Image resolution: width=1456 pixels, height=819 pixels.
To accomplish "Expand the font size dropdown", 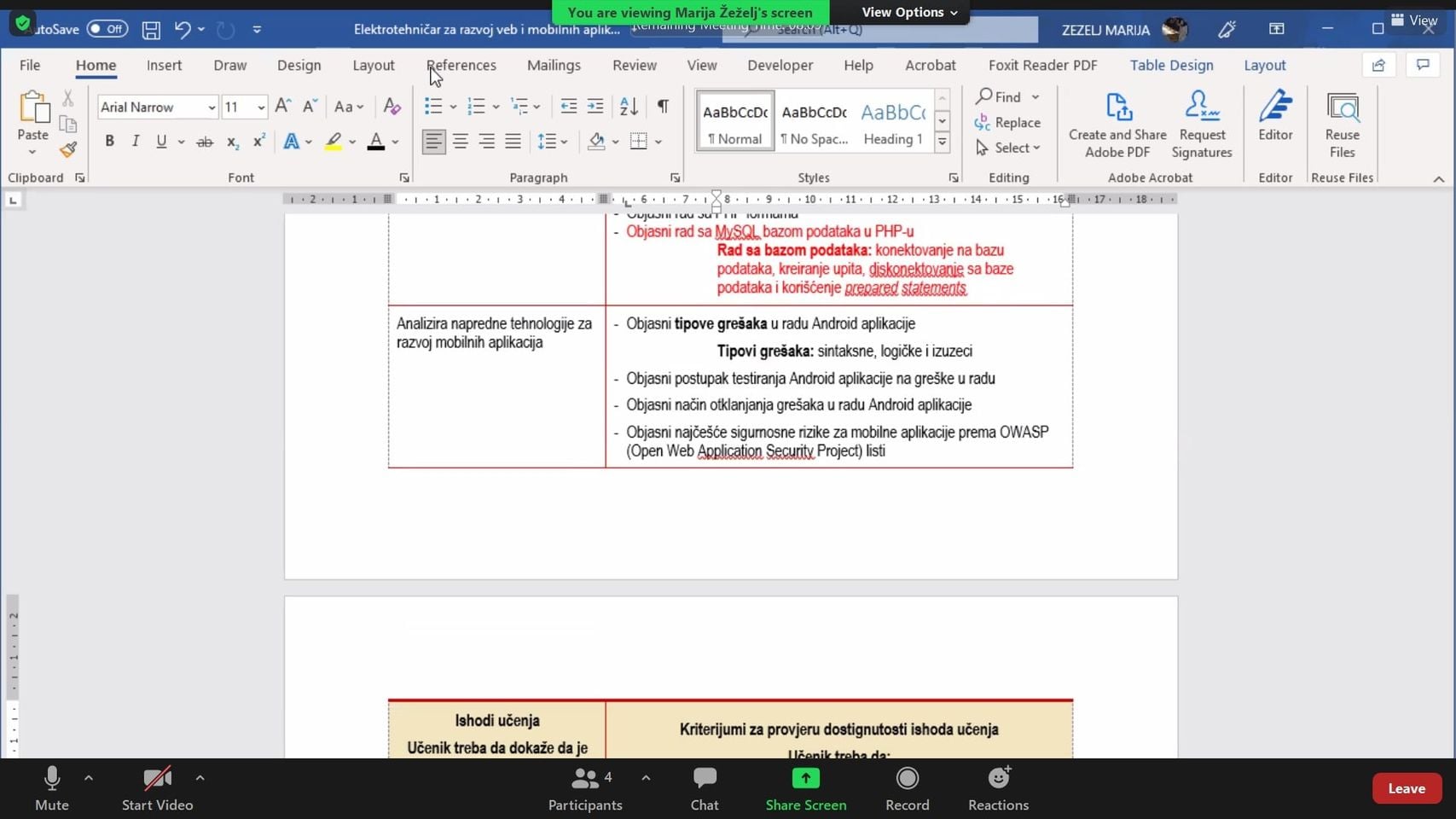I will pos(261,107).
